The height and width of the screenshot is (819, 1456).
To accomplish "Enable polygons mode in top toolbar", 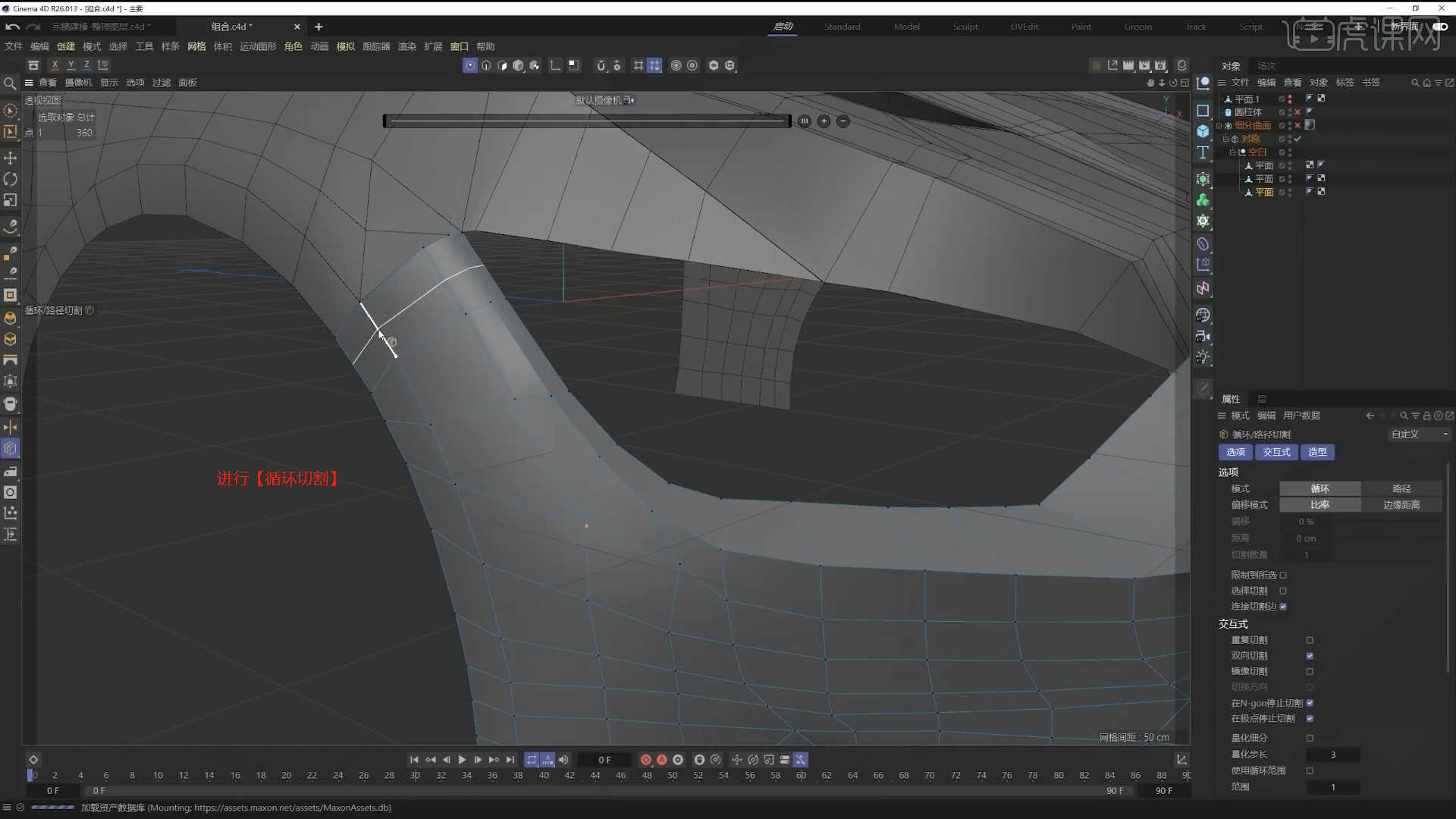I will [x=502, y=66].
